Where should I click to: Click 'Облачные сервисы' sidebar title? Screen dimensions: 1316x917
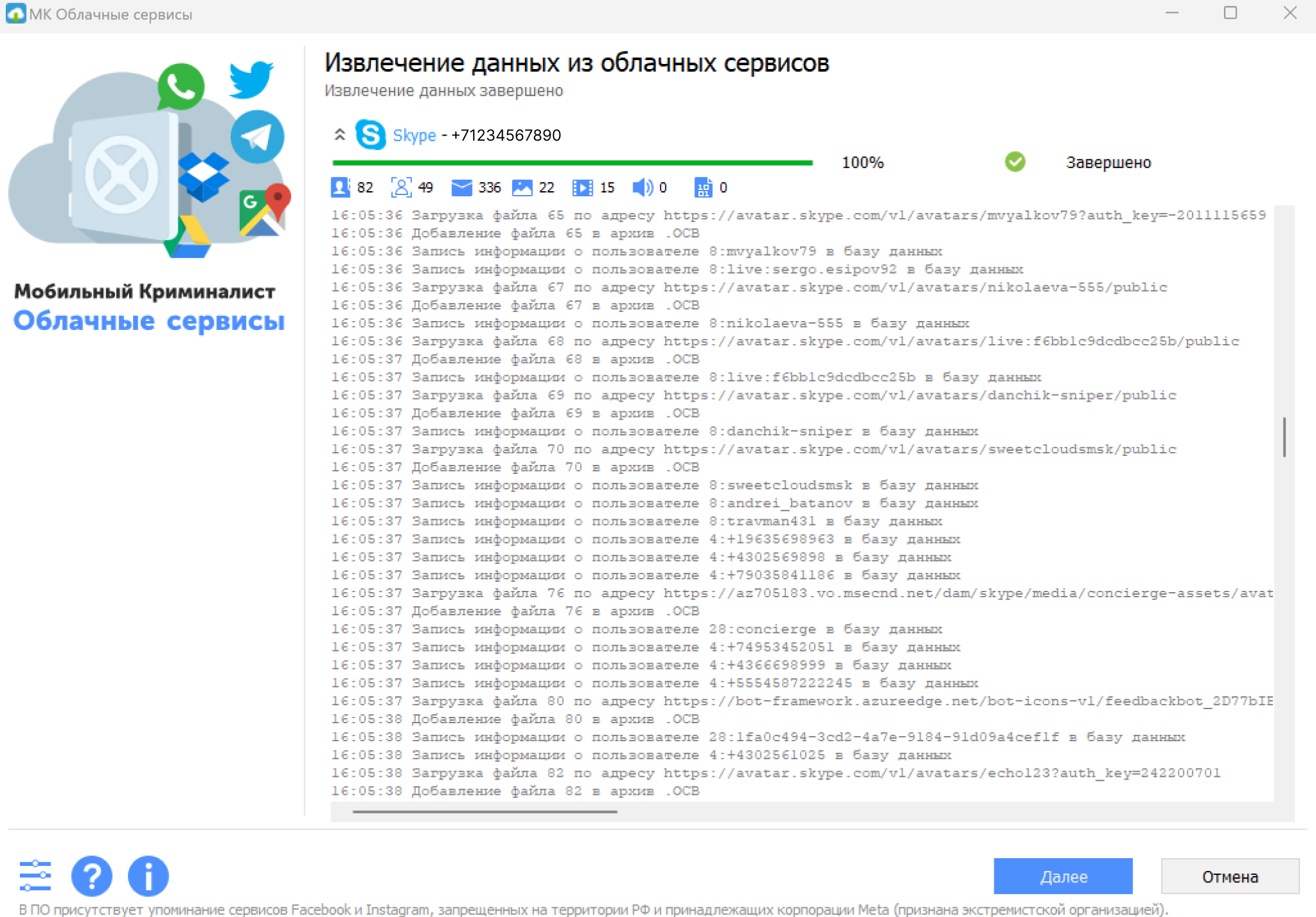(149, 320)
